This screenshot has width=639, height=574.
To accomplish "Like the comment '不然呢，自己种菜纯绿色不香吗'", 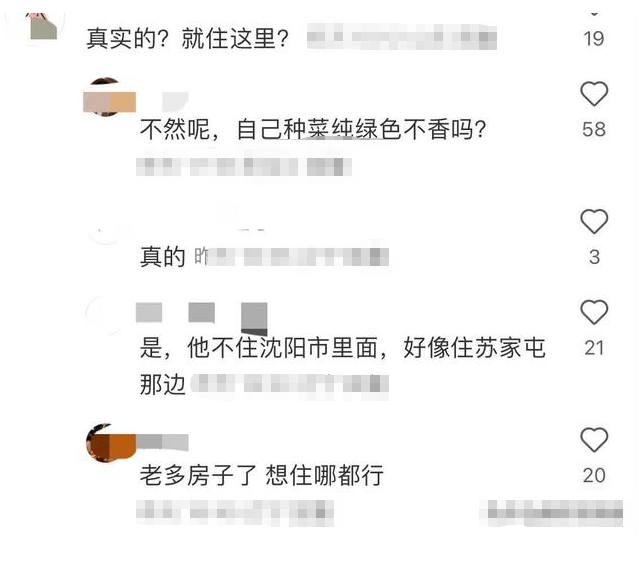I will click(594, 94).
